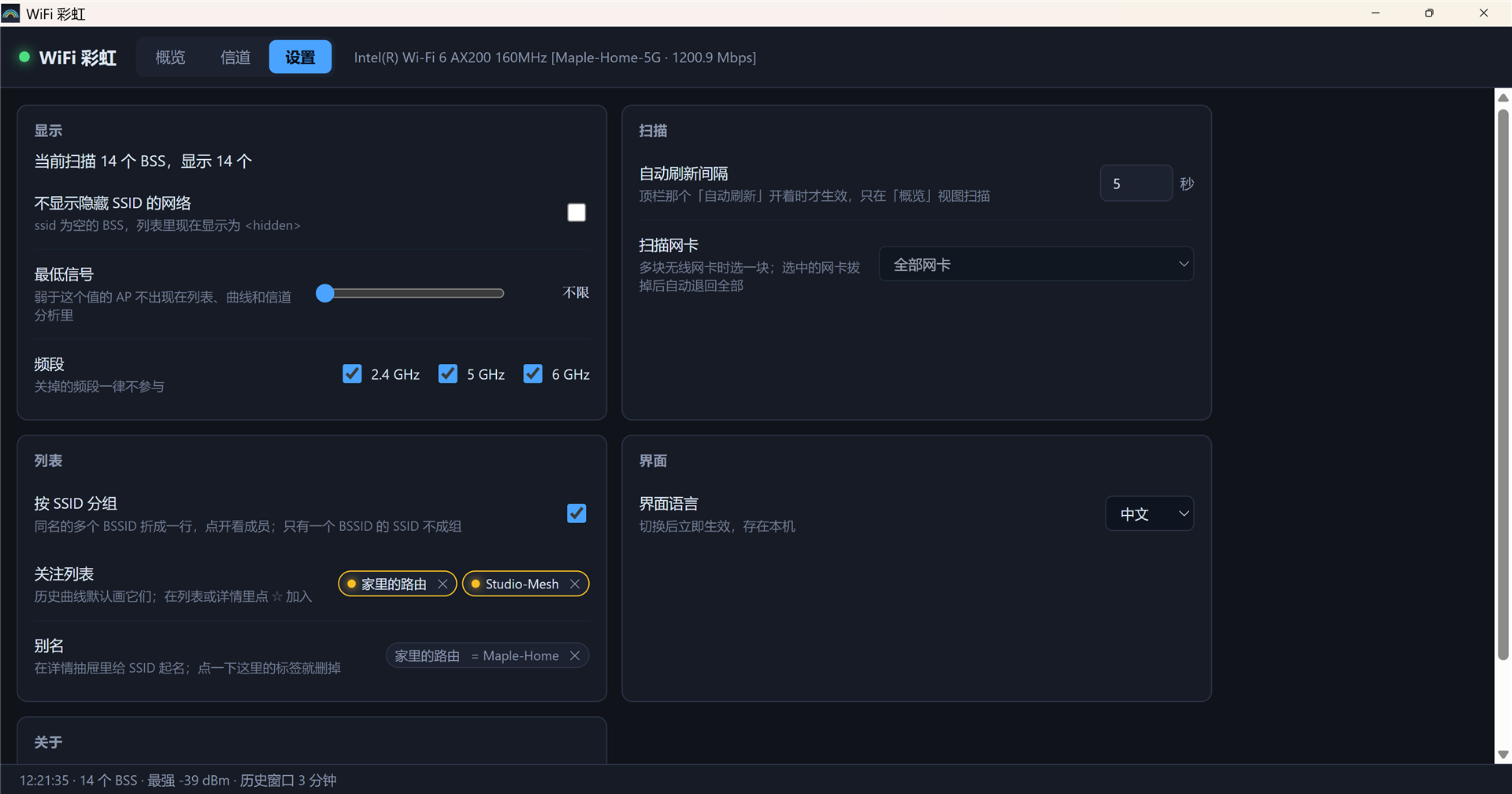Remove 家里的路由 from the watch list
The image size is (1512, 794).
[443, 584]
